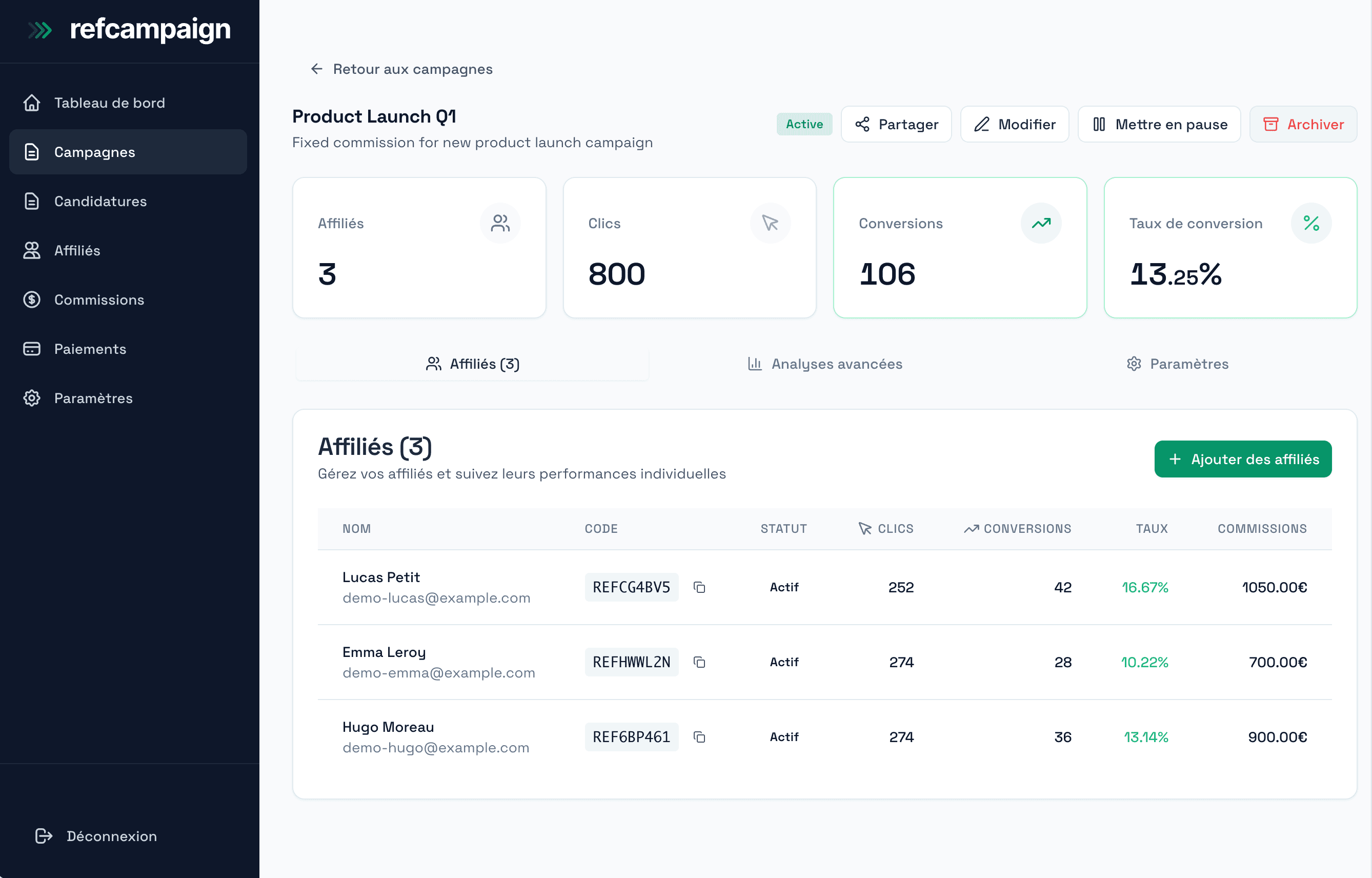The height and width of the screenshot is (878, 1372).
Task: Open Tableau de bord in the sidebar
Action: 109,103
